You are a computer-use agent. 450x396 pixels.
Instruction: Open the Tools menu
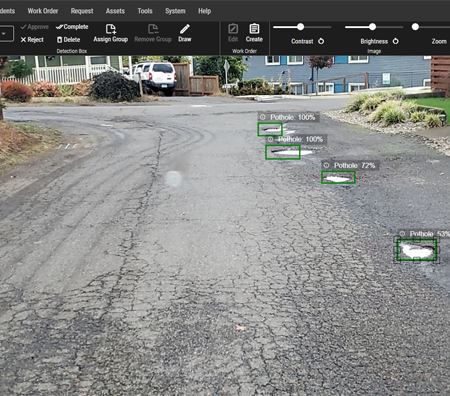pos(145,11)
